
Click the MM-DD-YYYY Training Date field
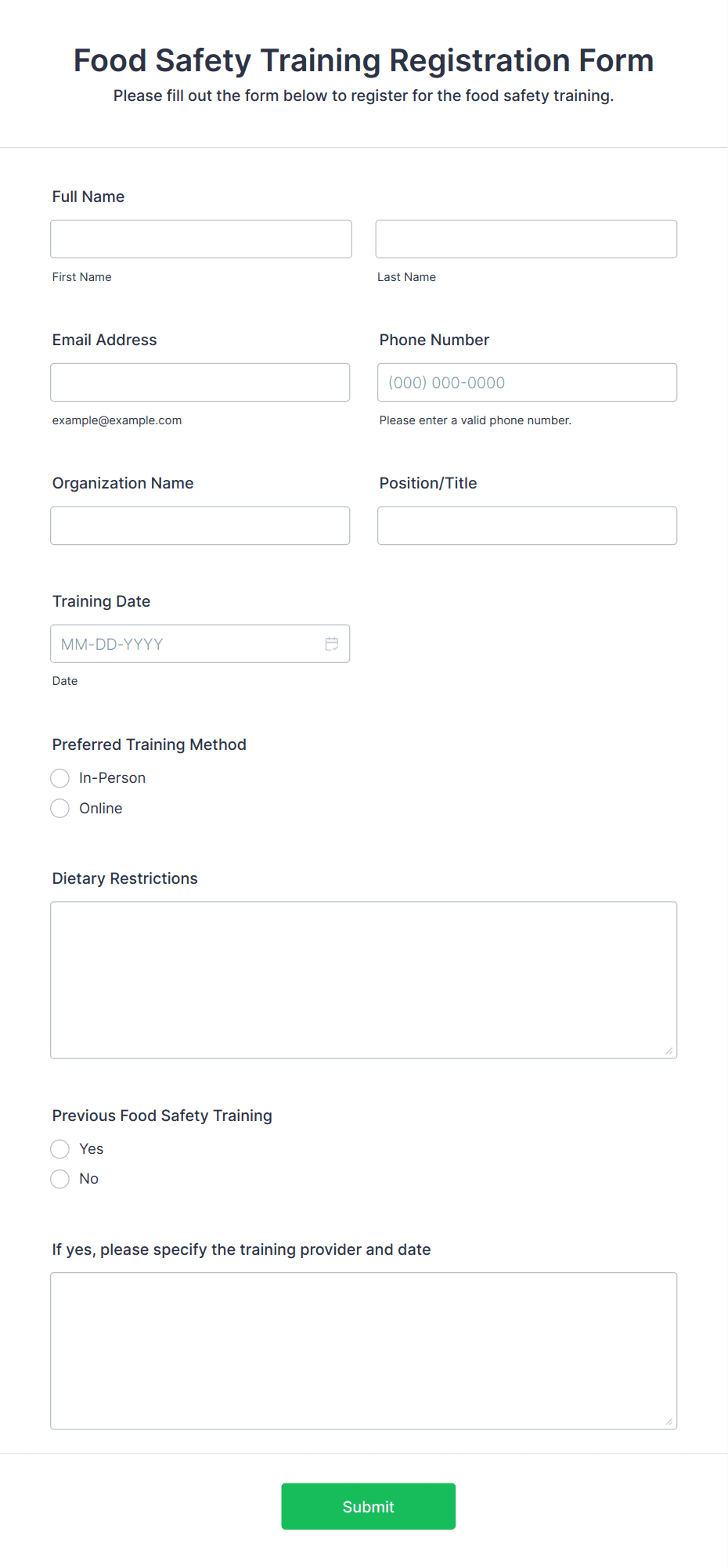[200, 643]
